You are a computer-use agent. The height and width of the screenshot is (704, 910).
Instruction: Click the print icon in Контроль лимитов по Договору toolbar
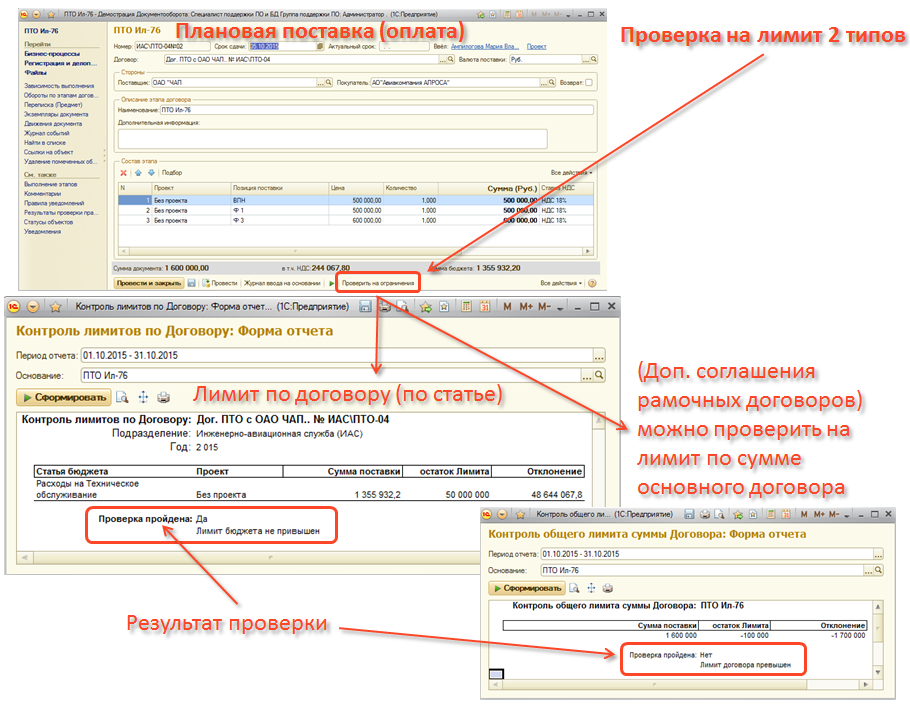tap(163, 397)
